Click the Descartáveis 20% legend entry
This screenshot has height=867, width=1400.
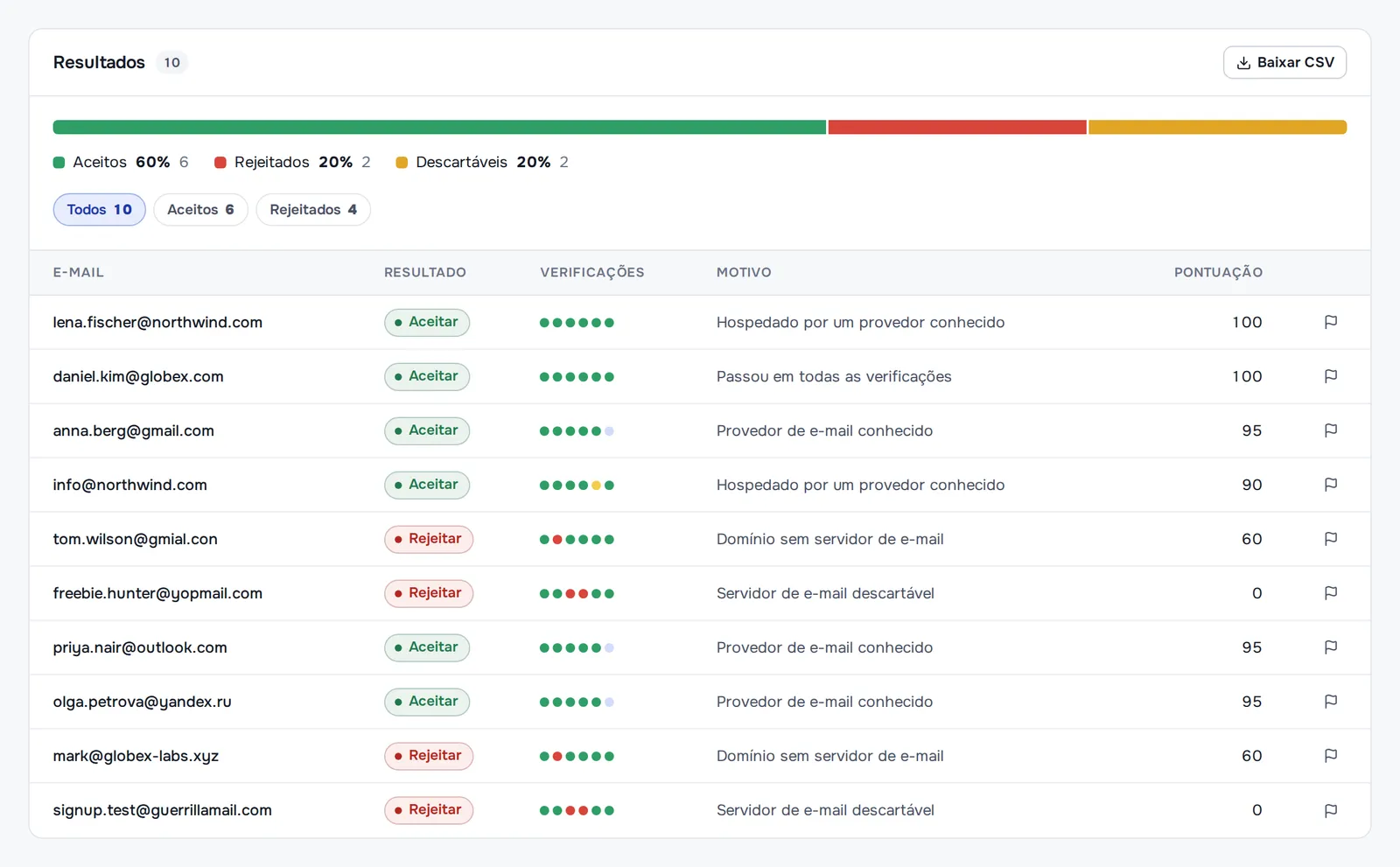coord(482,162)
